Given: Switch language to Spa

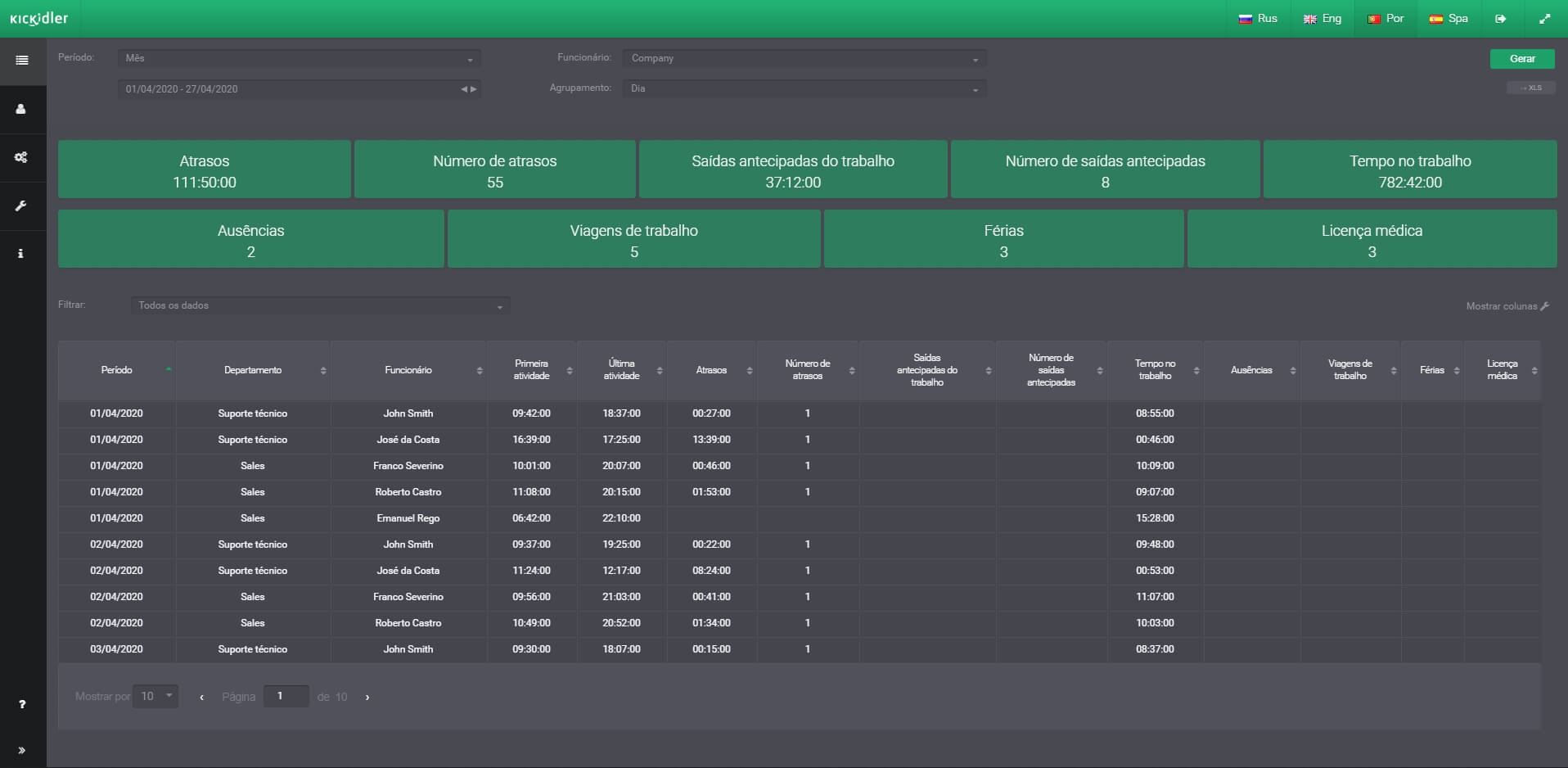Looking at the screenshot, I should tap(1449, 19).
